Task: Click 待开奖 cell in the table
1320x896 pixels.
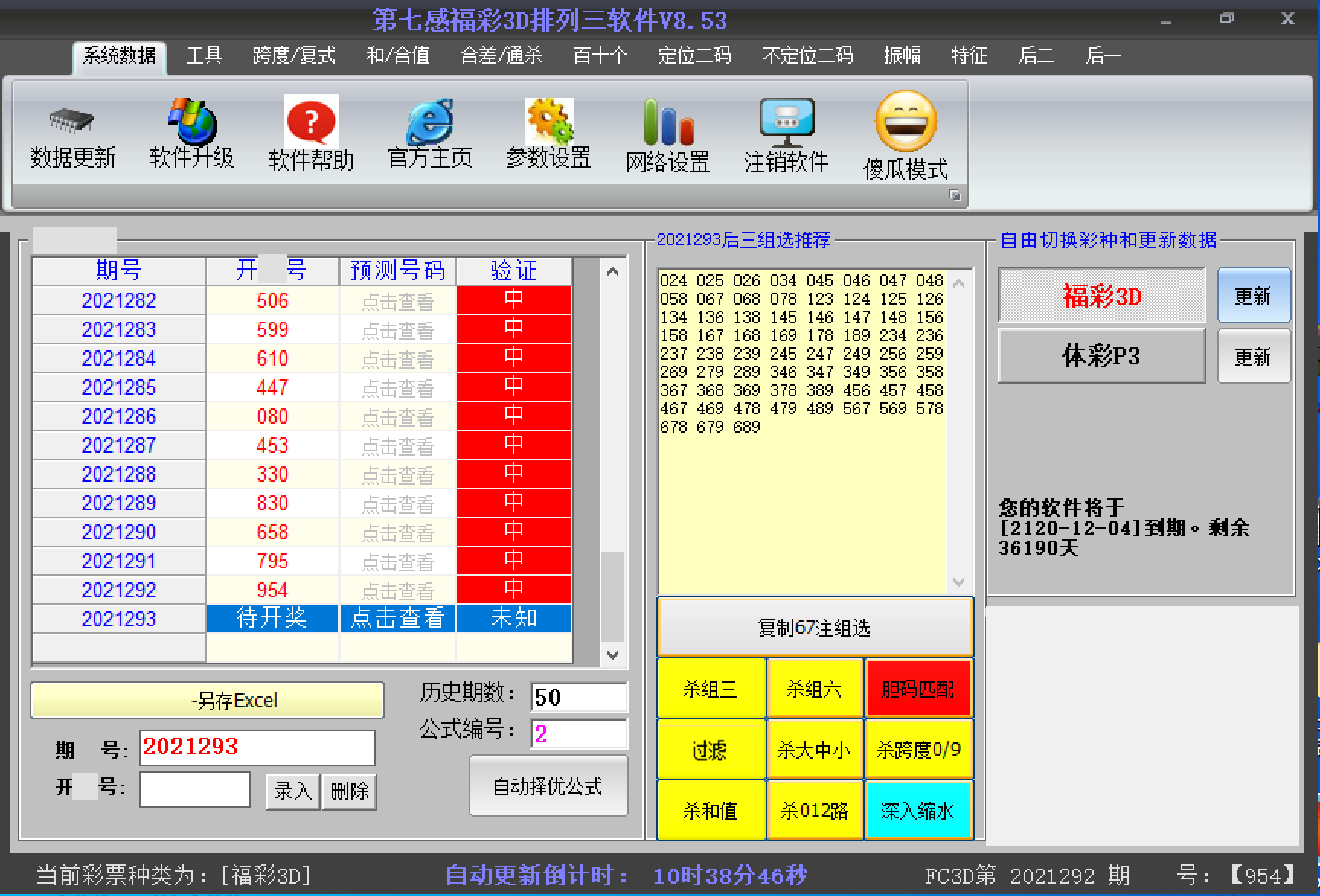Action: click(x=272, y=618)
